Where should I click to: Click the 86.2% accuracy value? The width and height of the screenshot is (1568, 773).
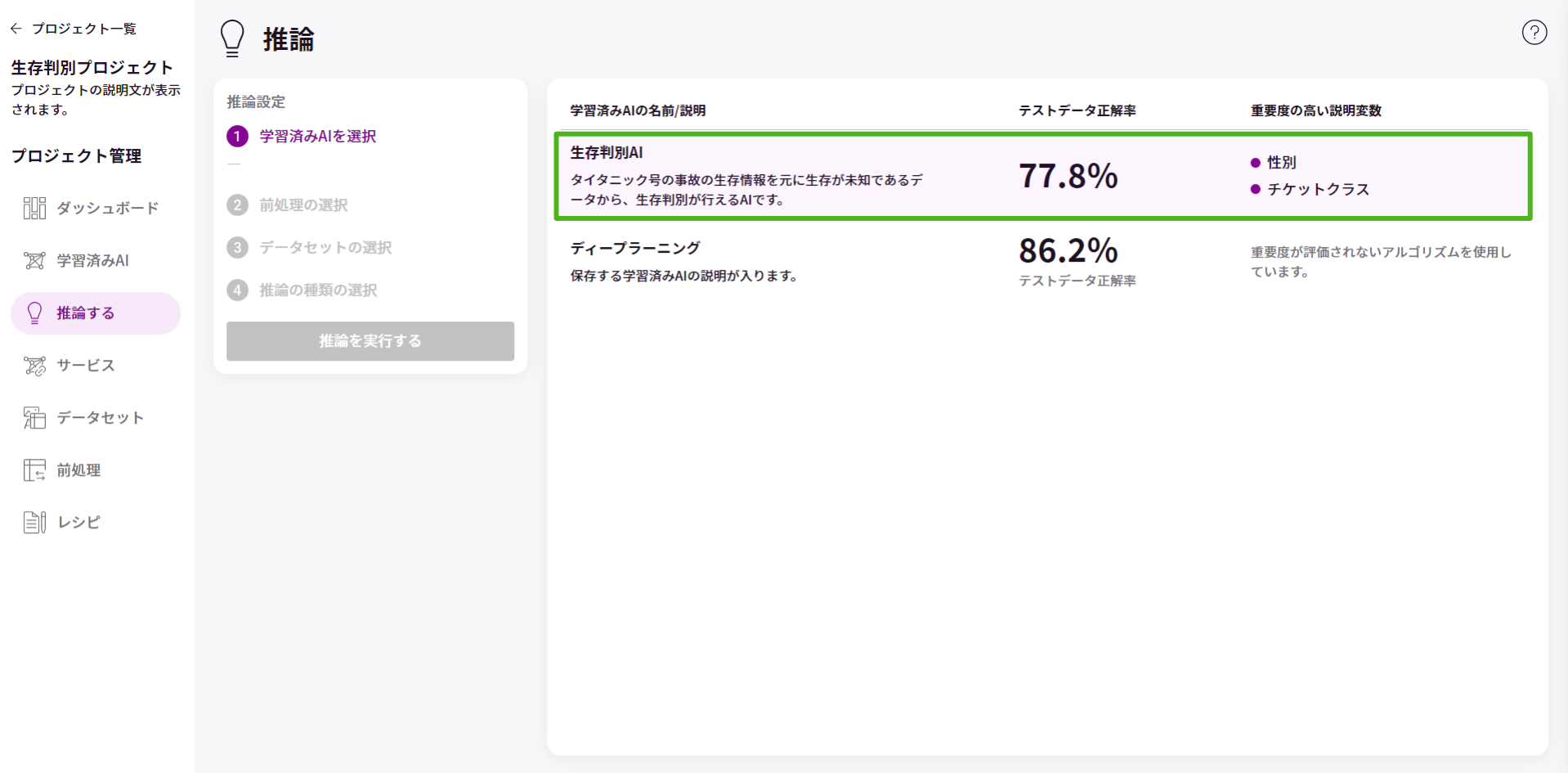(x=1068, y=250)
